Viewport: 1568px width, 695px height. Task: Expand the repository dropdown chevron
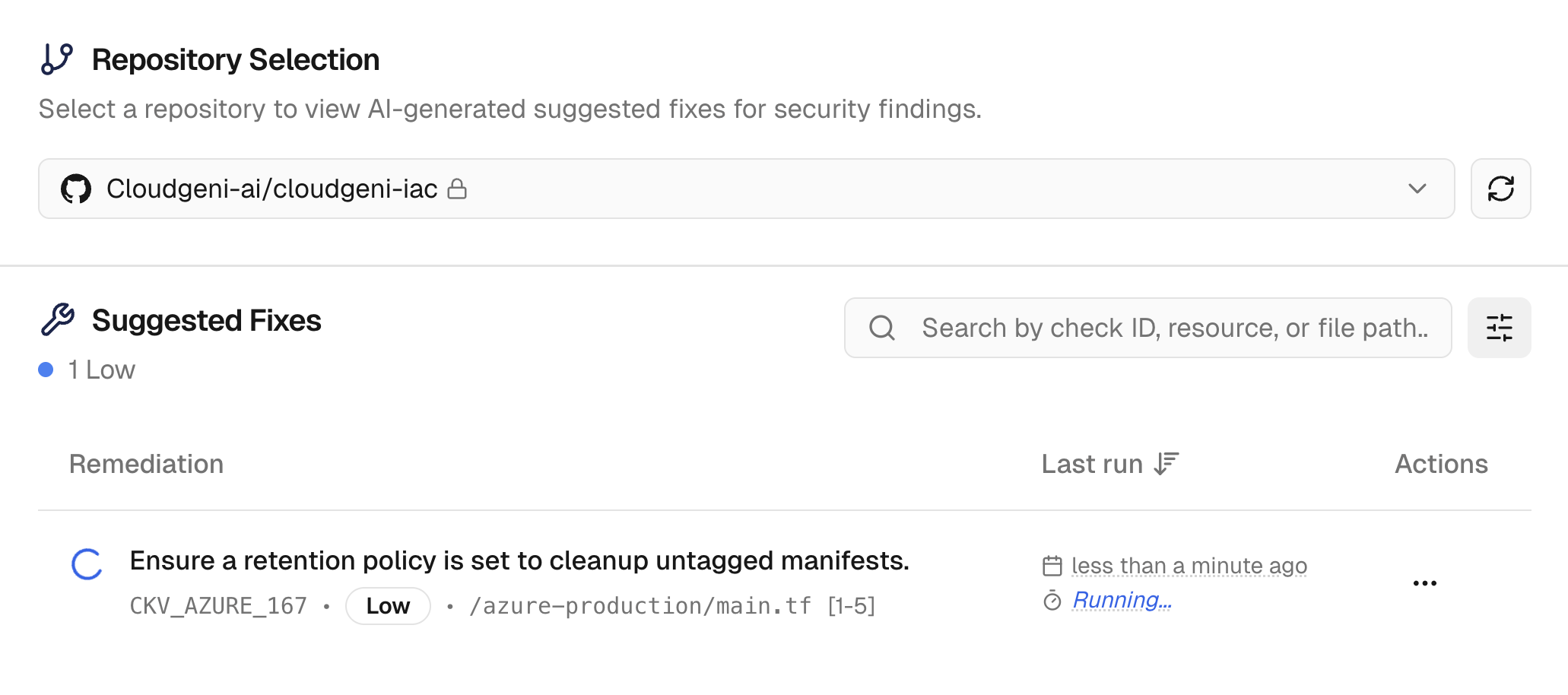click(x=1417, y=189)
